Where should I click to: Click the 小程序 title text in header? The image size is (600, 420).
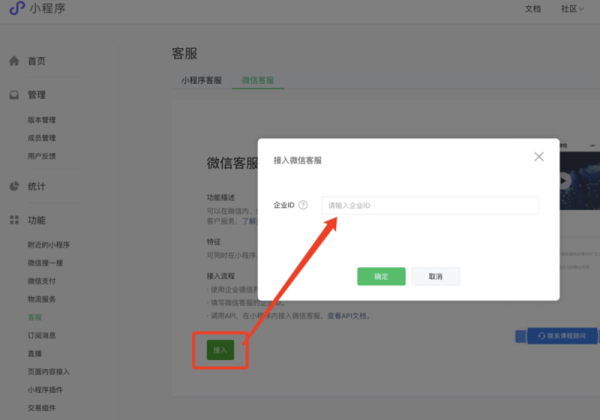point(48,8)
